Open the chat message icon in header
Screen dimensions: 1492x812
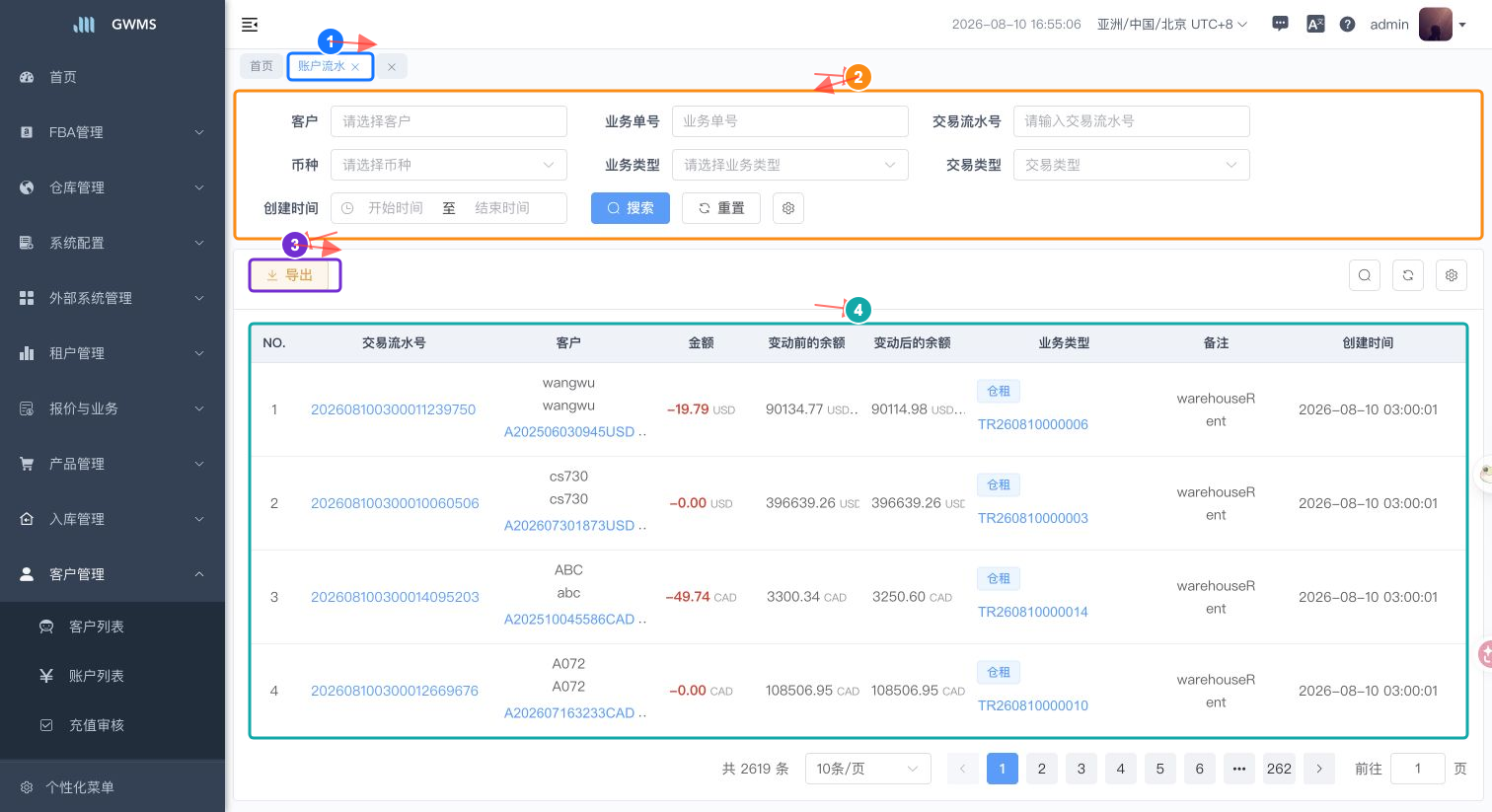coord(1280,24)
